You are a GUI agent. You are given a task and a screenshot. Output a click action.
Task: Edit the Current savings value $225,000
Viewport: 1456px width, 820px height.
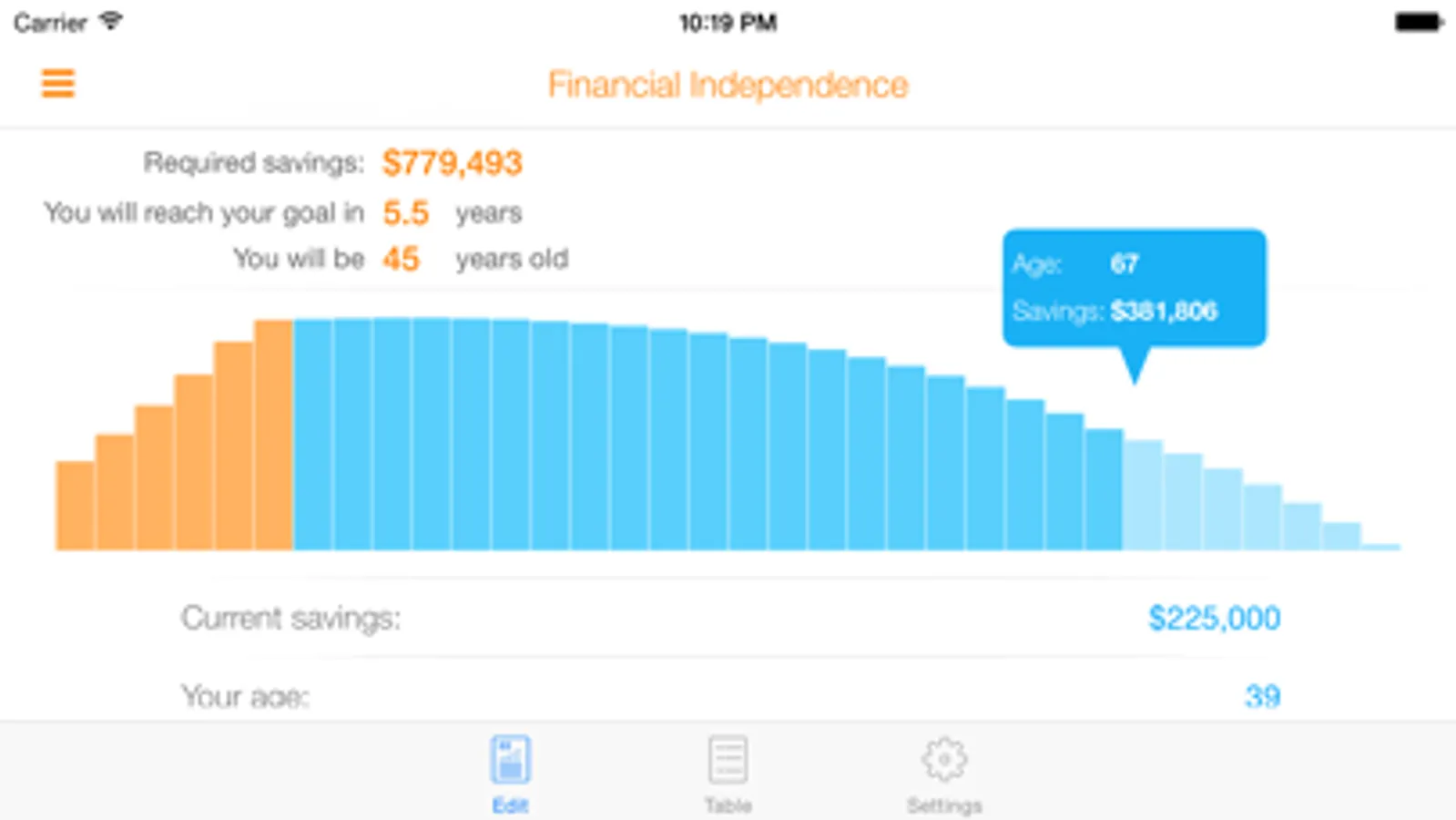[1214, 619]
